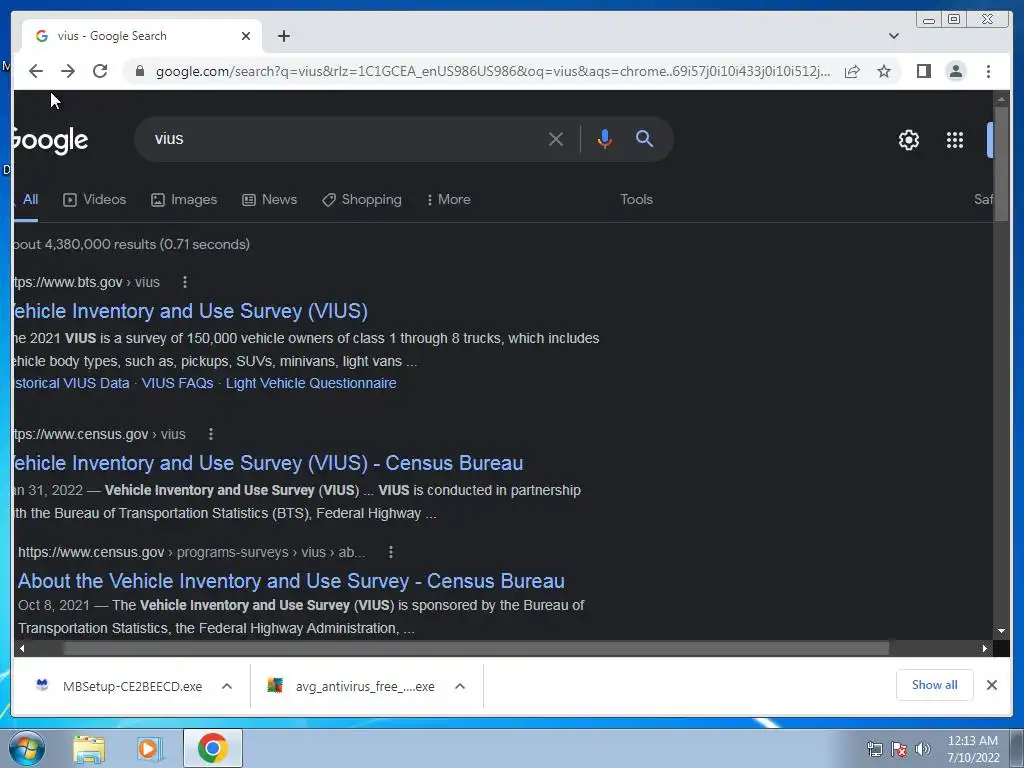
Task: Start voice search with the microphone
Action: coord(605,139)
